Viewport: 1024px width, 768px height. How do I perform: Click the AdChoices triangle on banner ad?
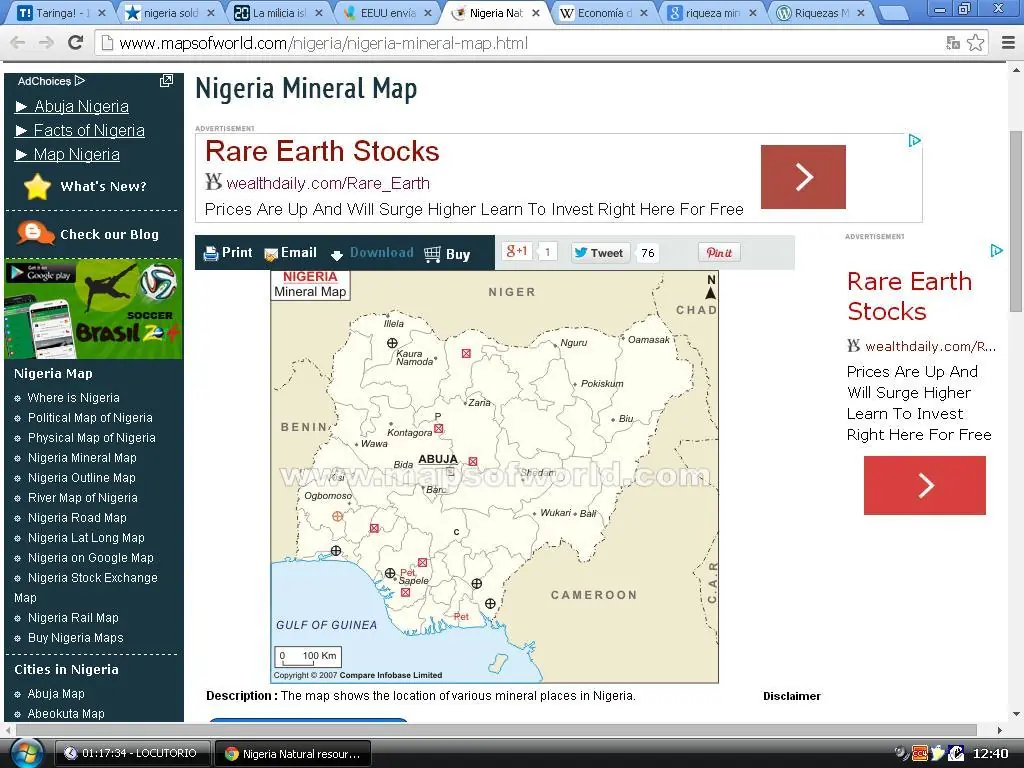coord(914,140)
